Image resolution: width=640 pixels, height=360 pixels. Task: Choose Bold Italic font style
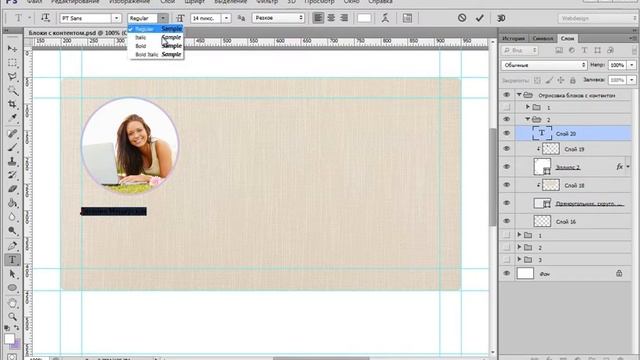(x=156, y=54)
